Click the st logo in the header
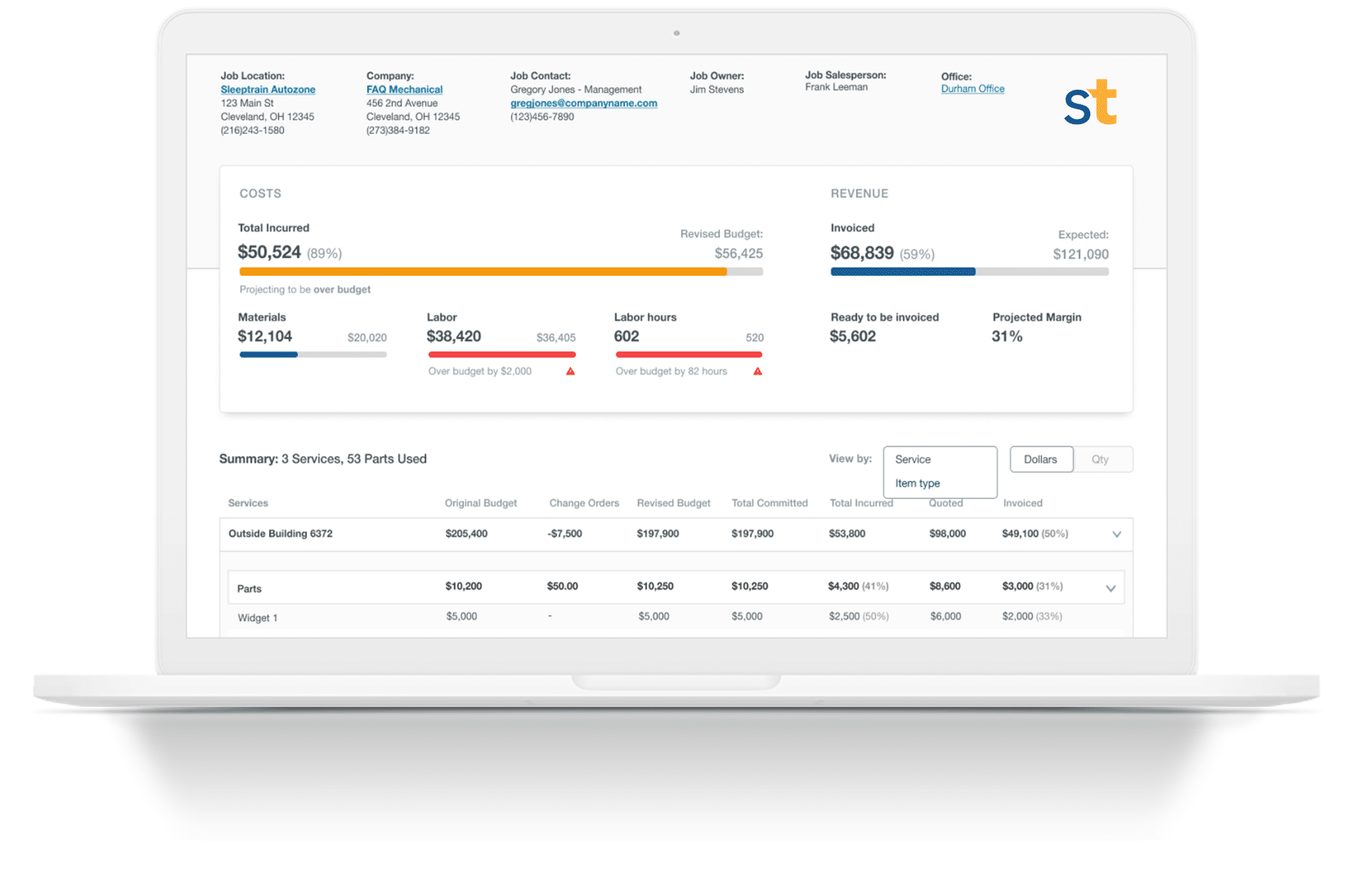The image size is (1358, 896). point(1090,102)
